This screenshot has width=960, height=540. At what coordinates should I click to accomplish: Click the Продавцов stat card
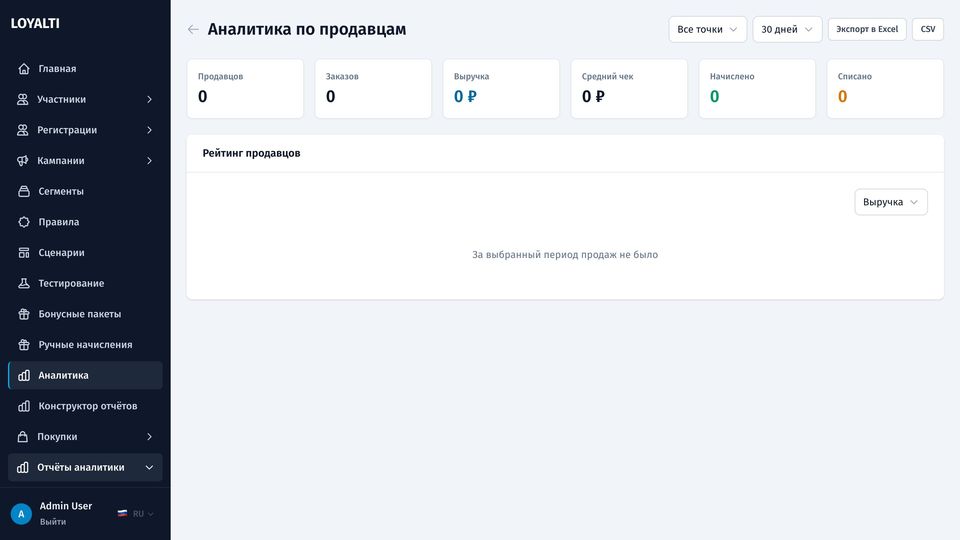[x=245, y=89]
